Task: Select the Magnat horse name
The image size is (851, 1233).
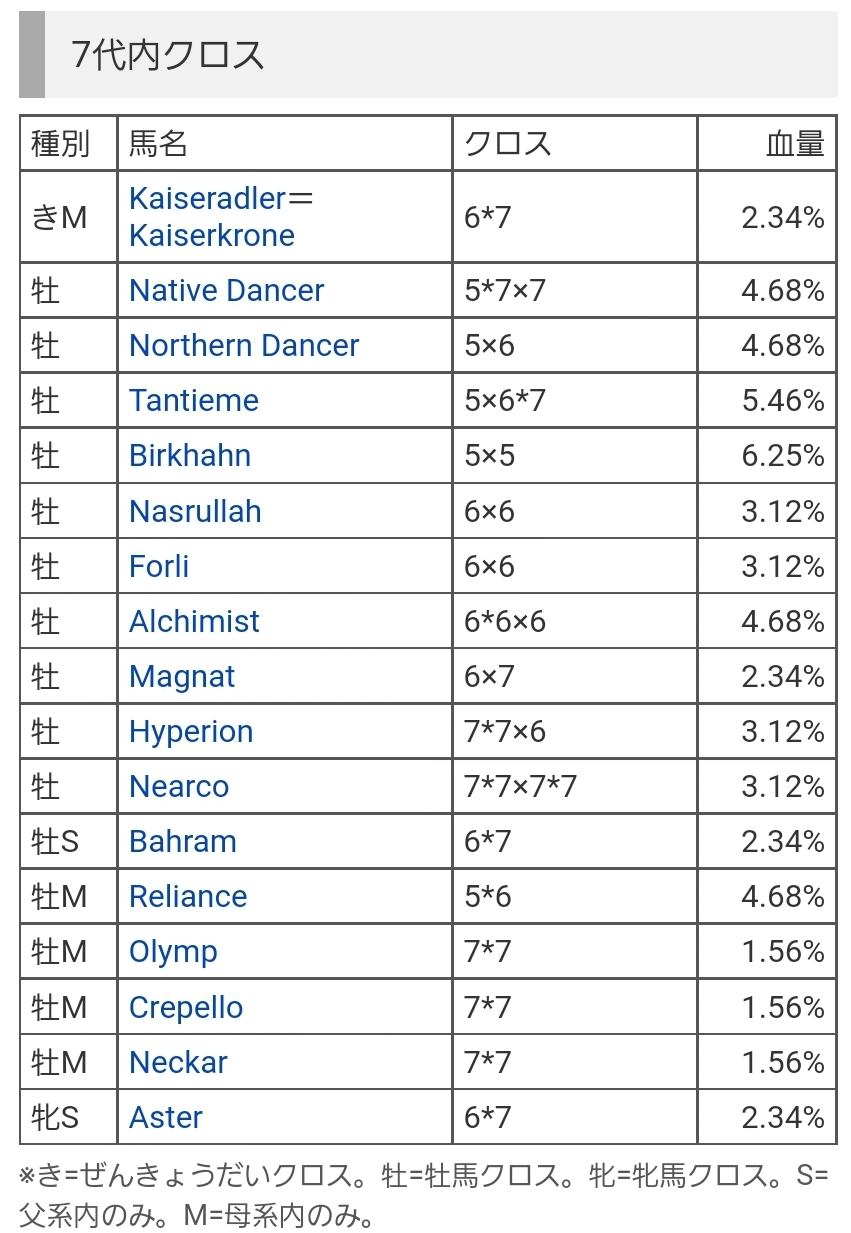Action: (182, 677)
